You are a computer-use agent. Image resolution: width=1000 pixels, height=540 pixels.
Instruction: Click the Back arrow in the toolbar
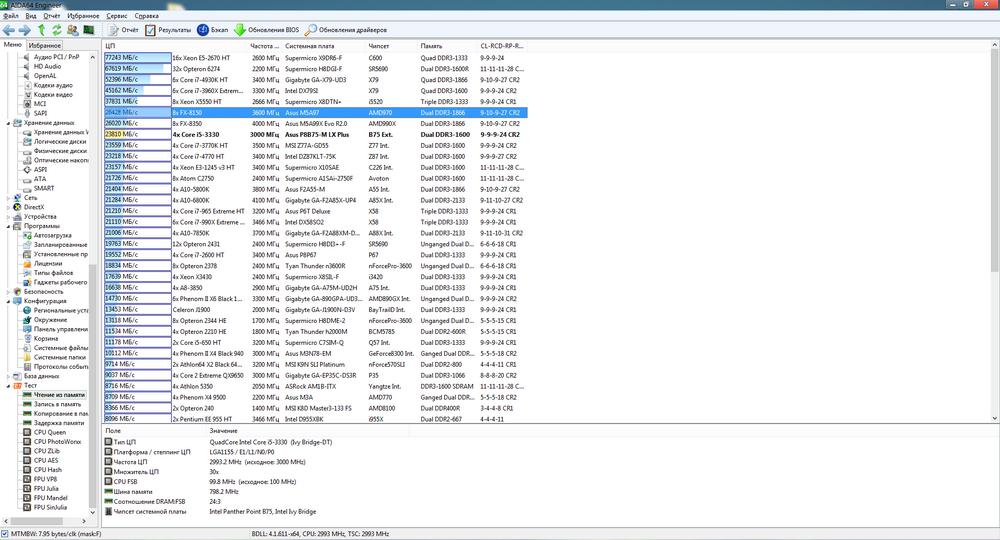pyautogui.click(x=9, y=30)
